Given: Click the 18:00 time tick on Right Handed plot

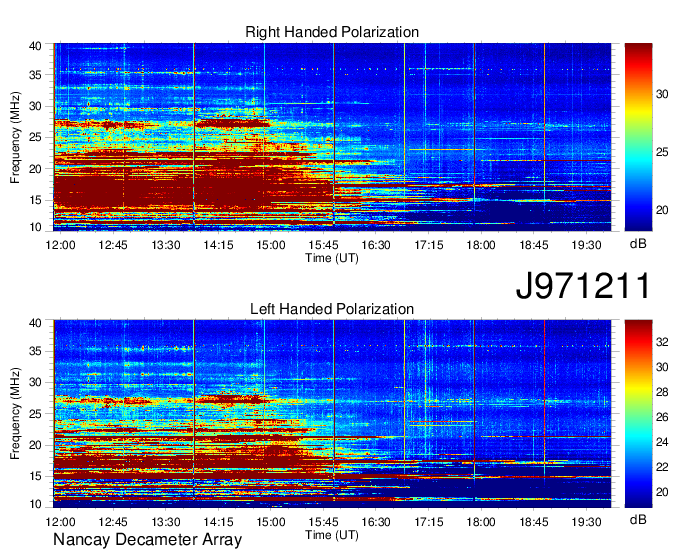Looking at the screenshot, I should coord(481,245).
